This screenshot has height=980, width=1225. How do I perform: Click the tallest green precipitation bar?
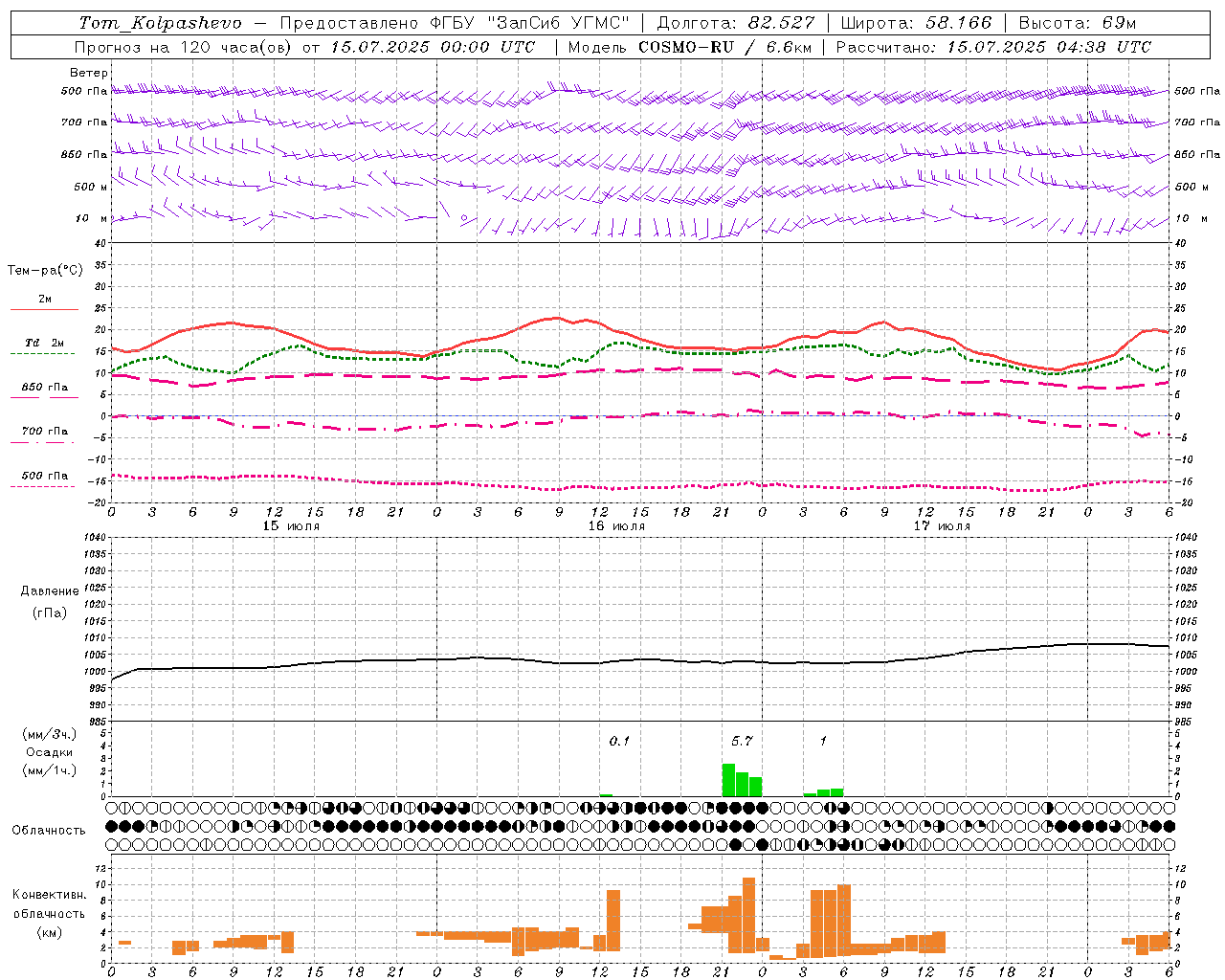tap(728, 780)
